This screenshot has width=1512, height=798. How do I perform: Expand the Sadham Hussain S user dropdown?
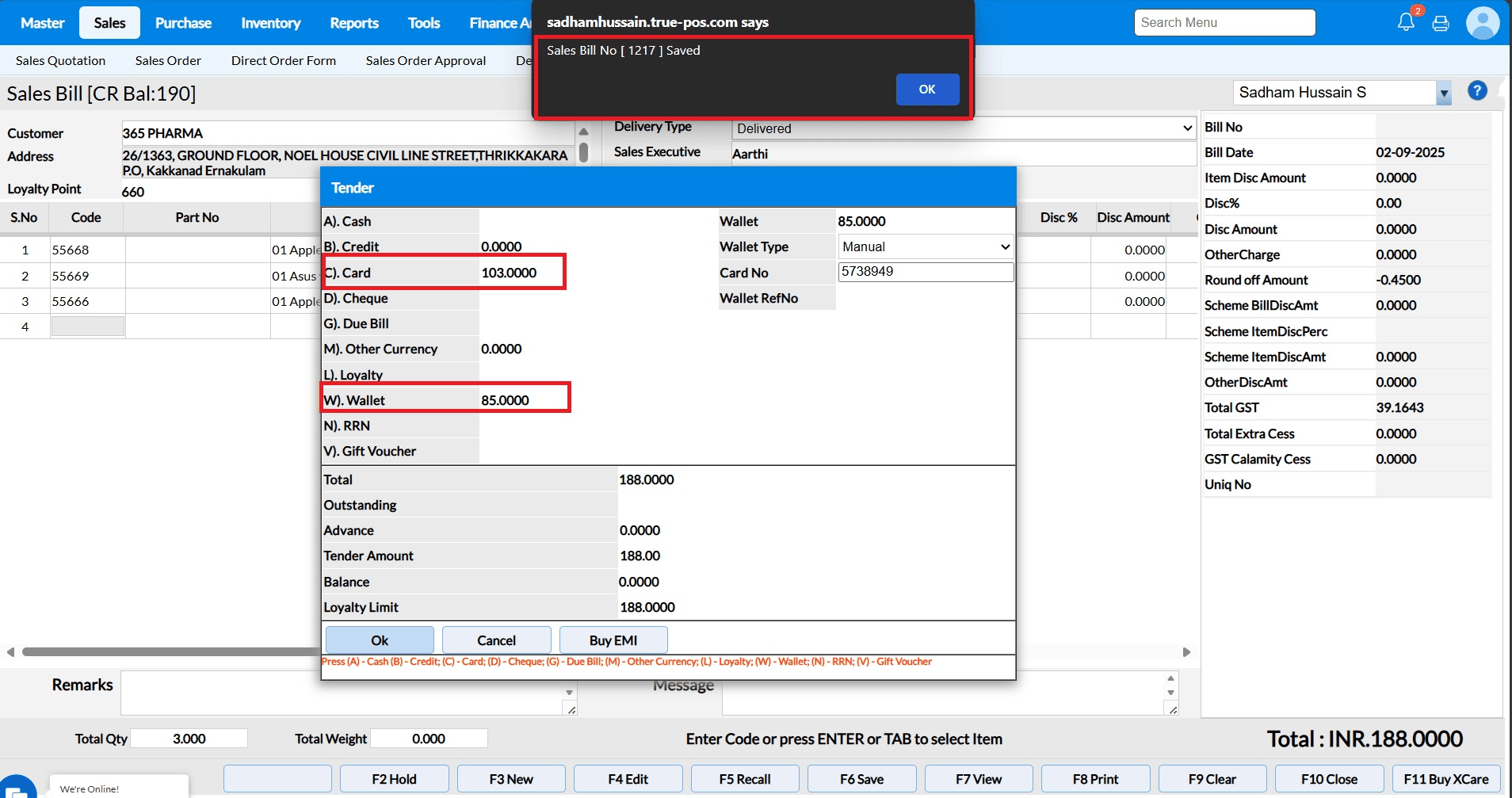coord(1444,94)
